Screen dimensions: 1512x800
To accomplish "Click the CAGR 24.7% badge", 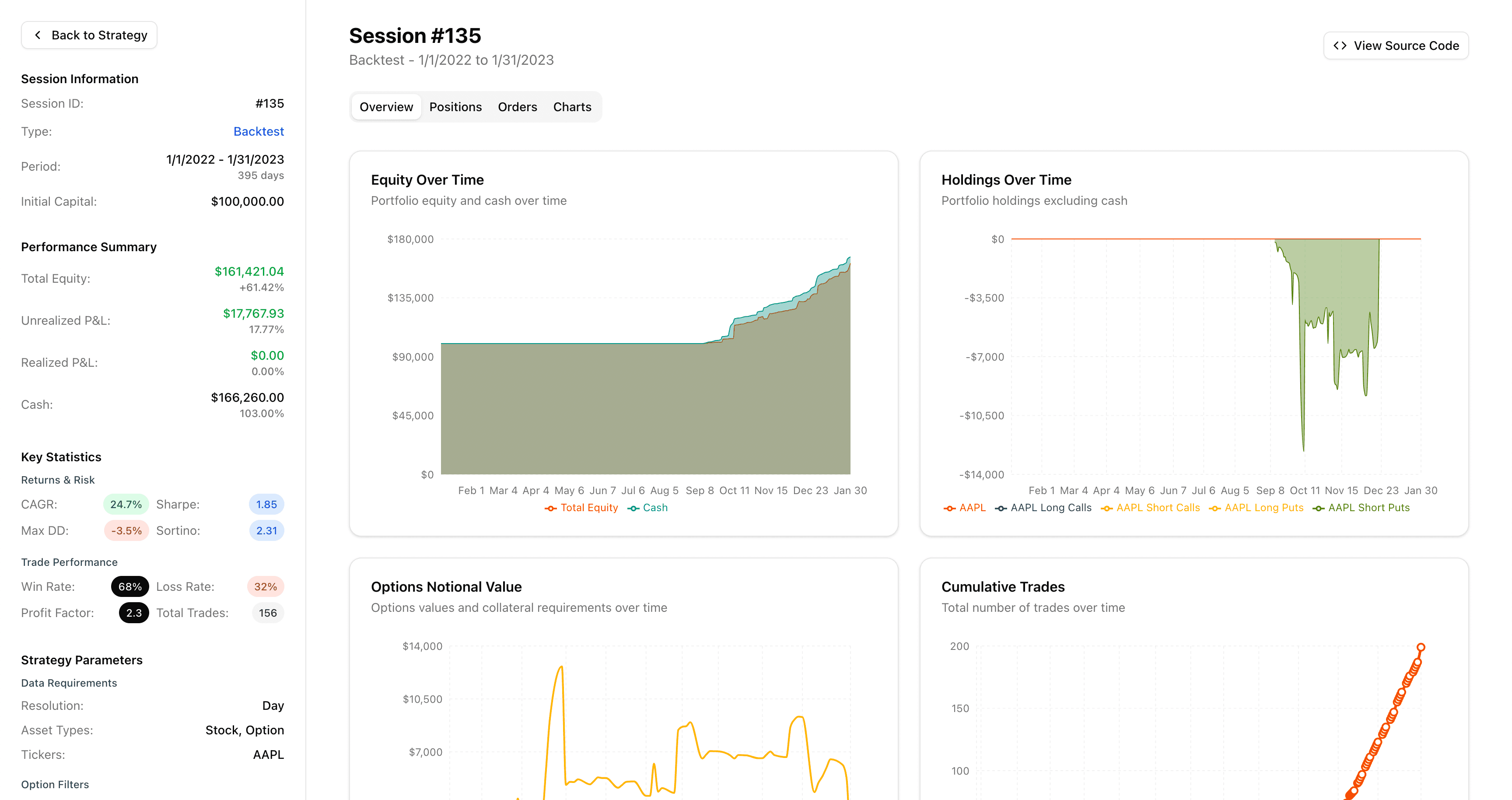I will [x=126, y=505].
